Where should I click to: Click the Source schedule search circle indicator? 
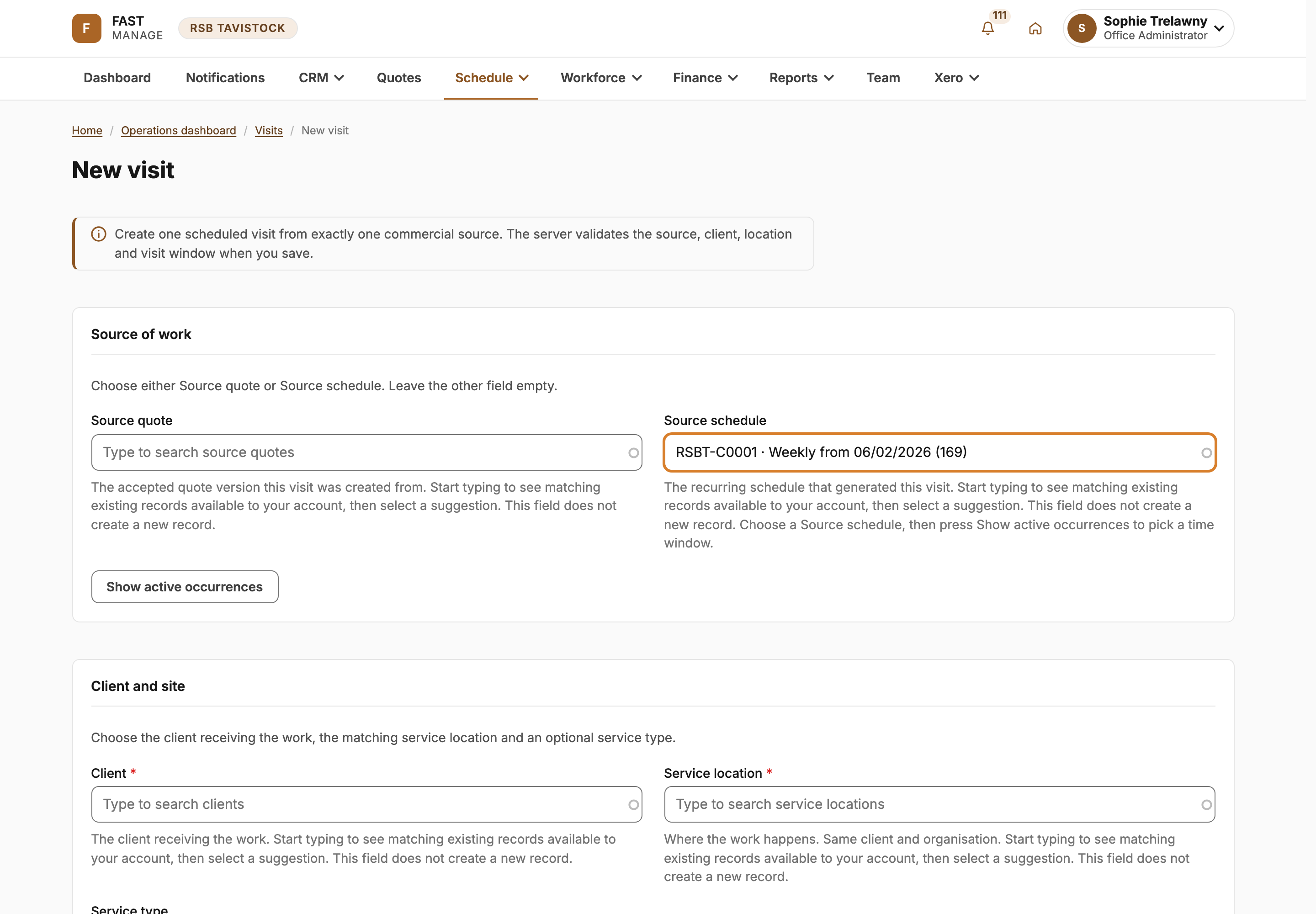coord(1206,453)
